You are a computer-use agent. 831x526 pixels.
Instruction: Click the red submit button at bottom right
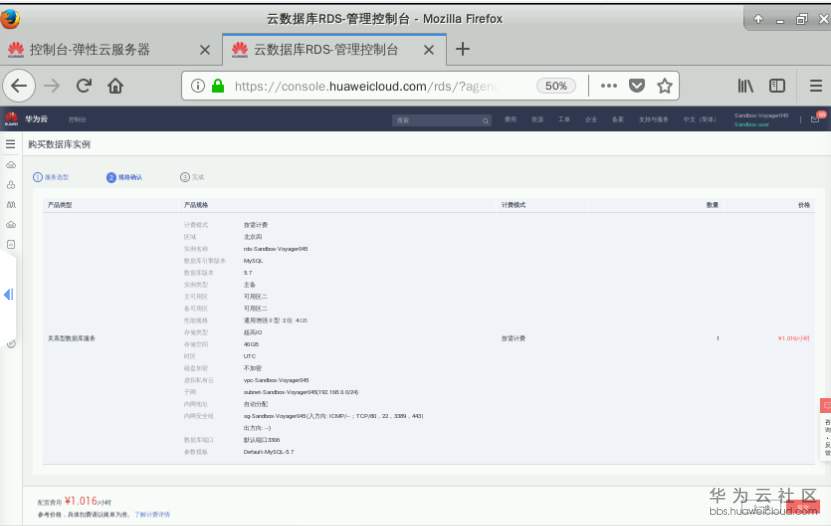point(803,507)
